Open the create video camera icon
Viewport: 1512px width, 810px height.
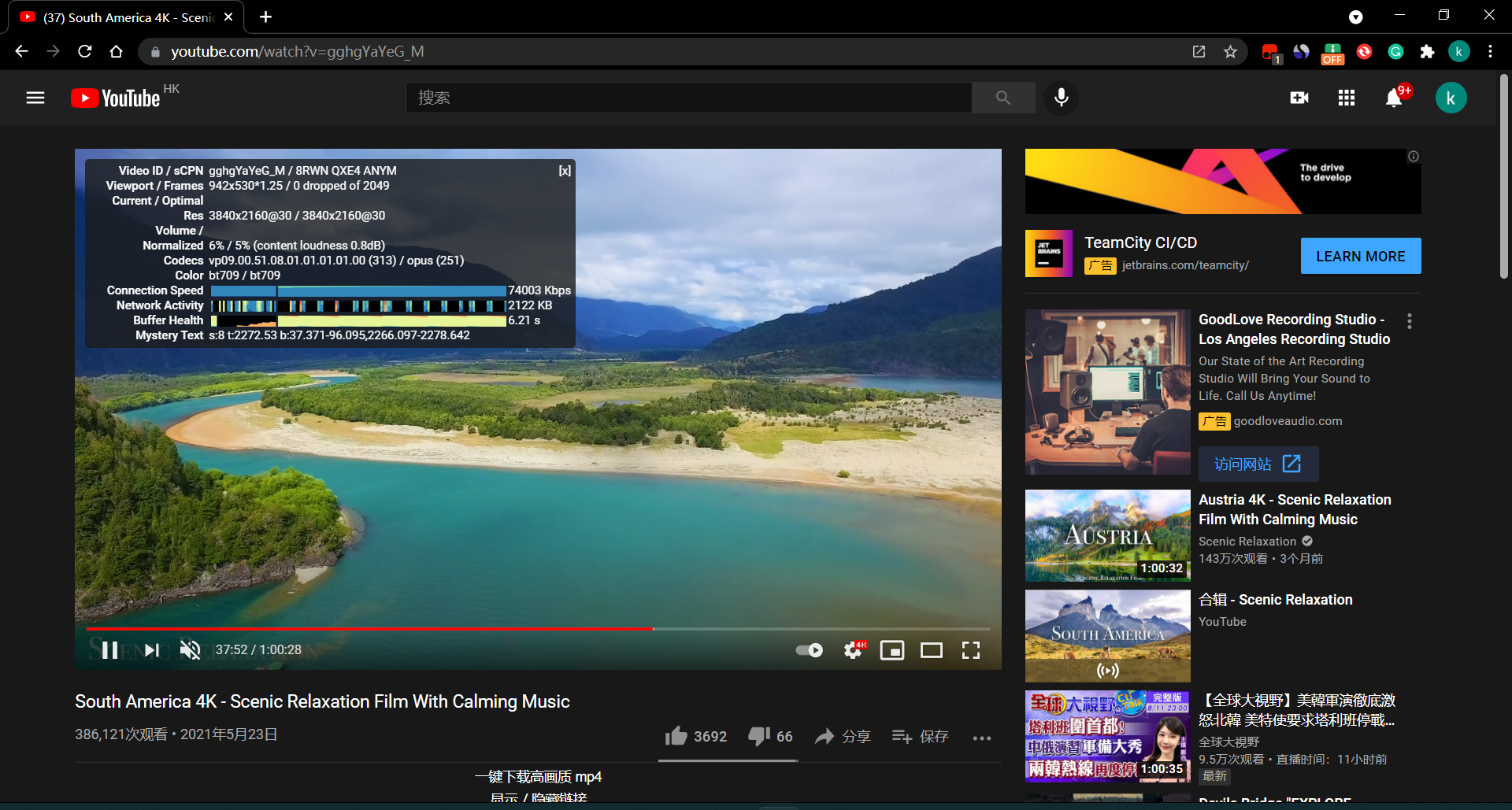(x=1299, y=98)
